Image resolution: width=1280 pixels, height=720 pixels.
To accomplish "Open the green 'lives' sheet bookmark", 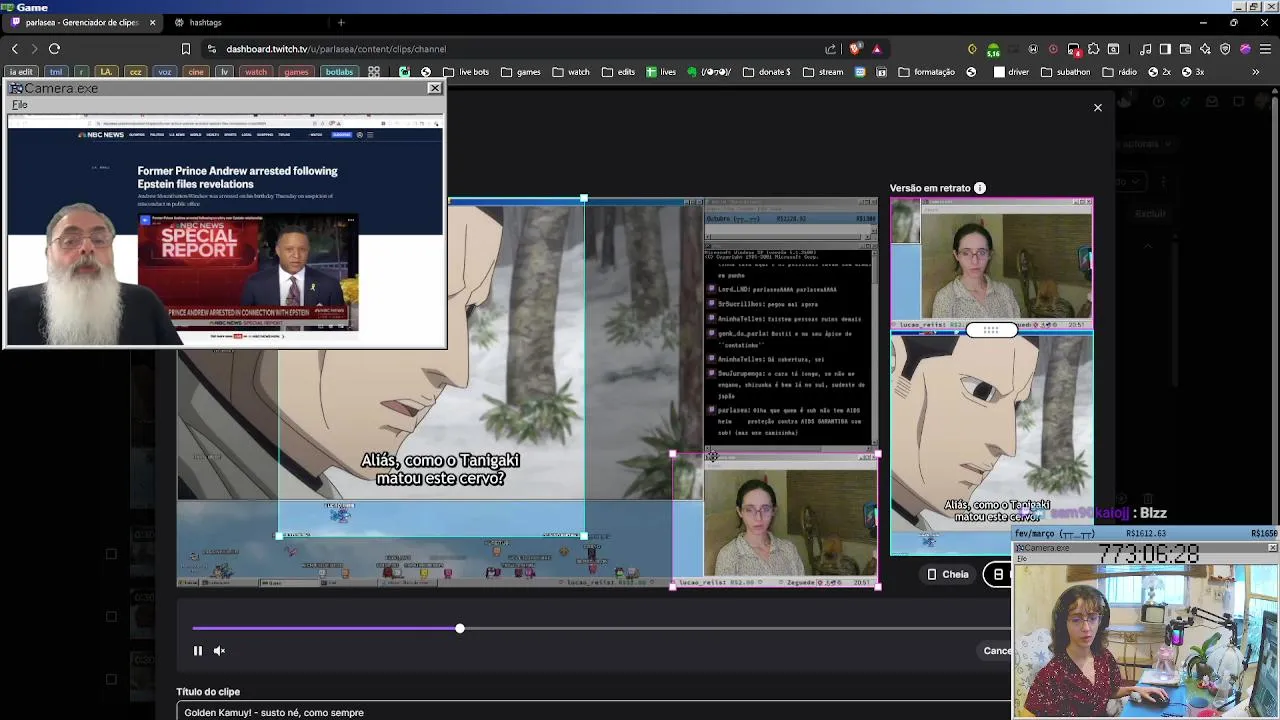I will [661, 72].
